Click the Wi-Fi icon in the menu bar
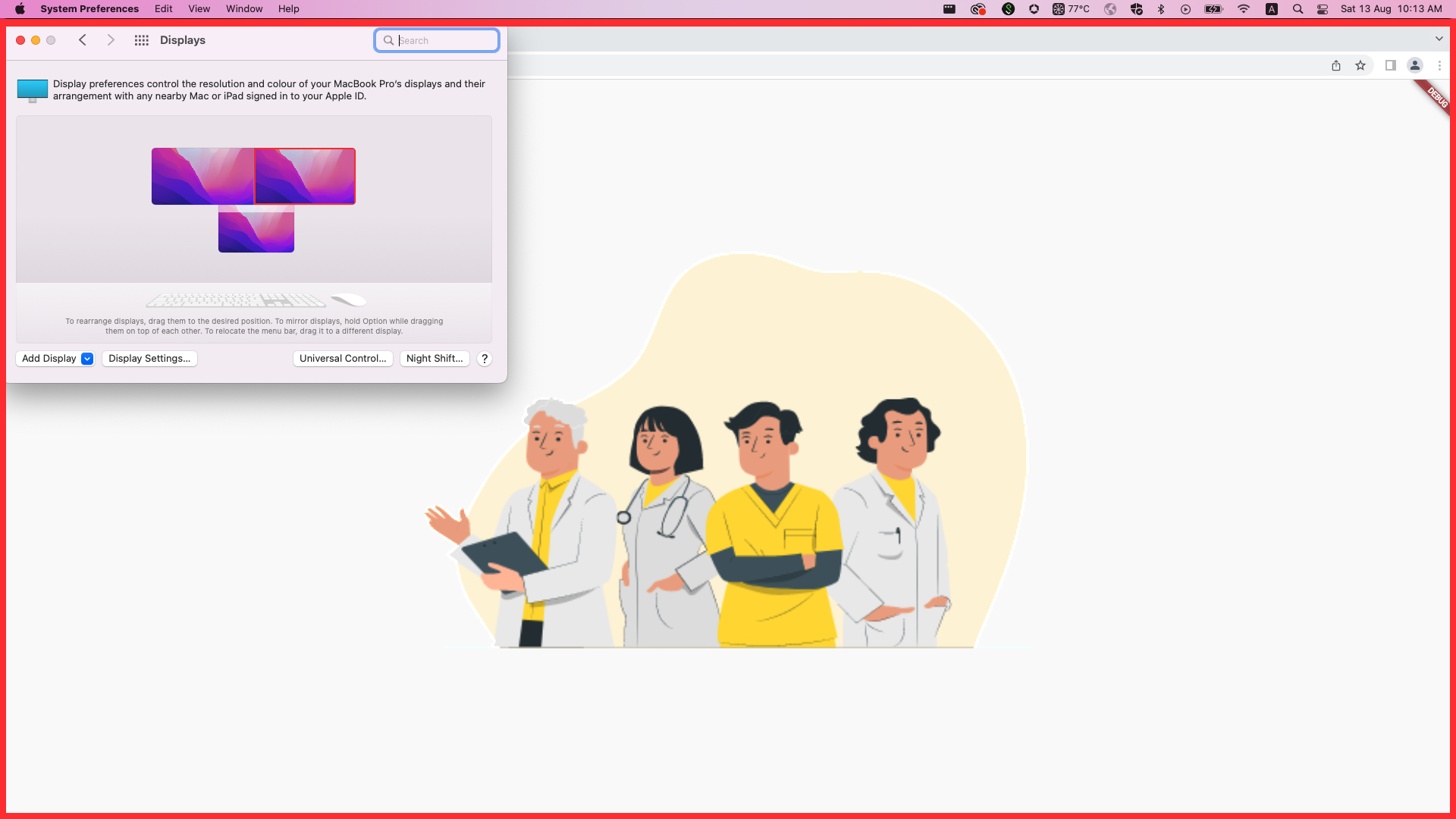Screen dimensions: 1456x819 pyautogui.click(x=1244, y=8)
